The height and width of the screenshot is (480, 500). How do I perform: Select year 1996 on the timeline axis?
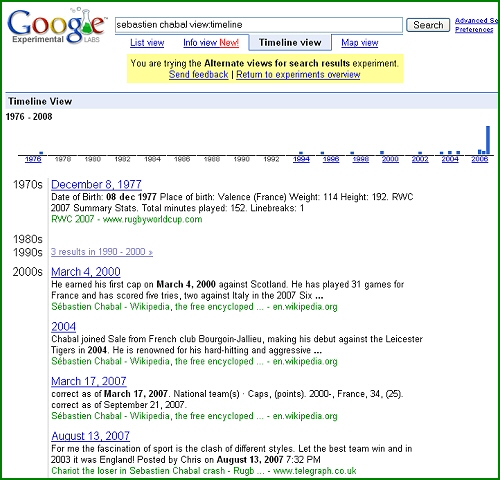click(x=331, y=159)
